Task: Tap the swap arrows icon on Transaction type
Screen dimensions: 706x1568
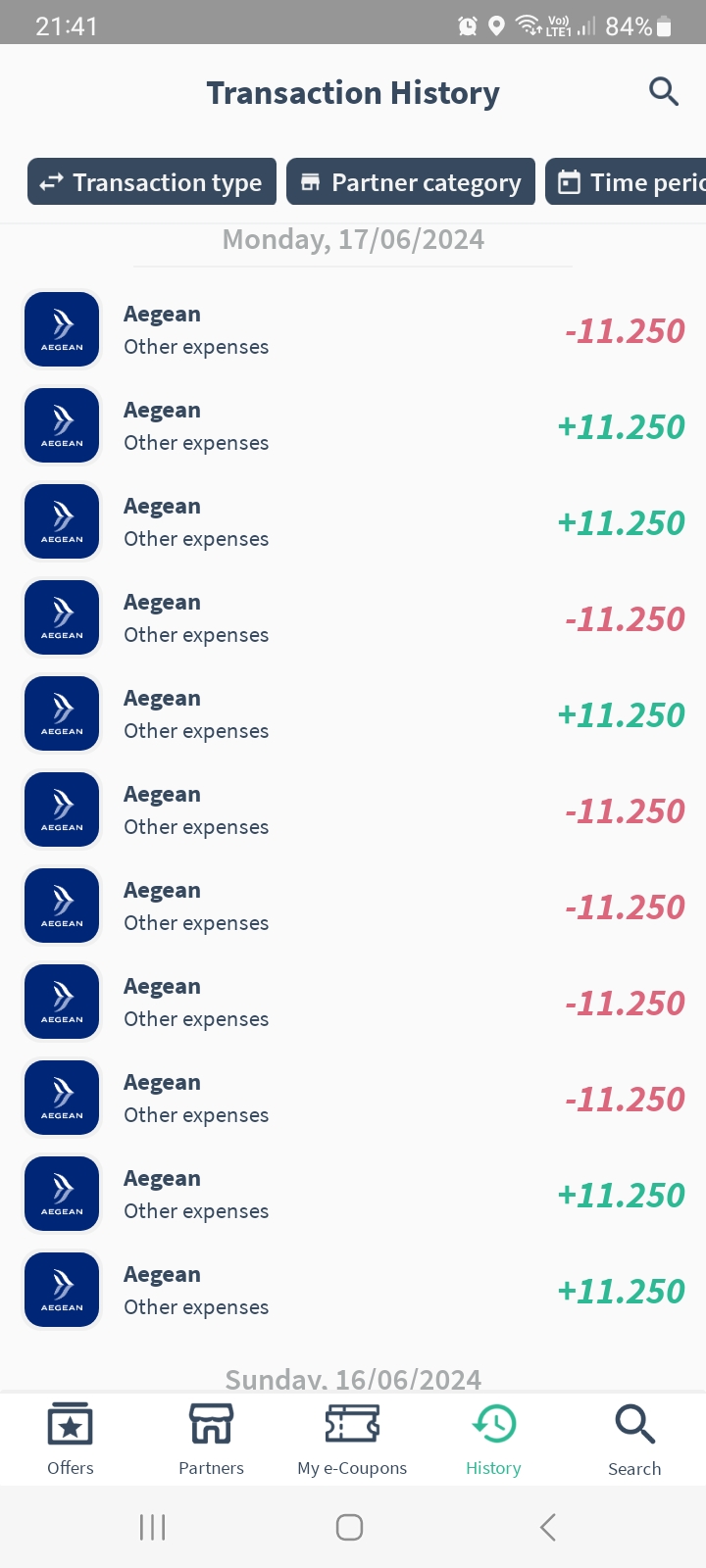Action: (51, 182)
